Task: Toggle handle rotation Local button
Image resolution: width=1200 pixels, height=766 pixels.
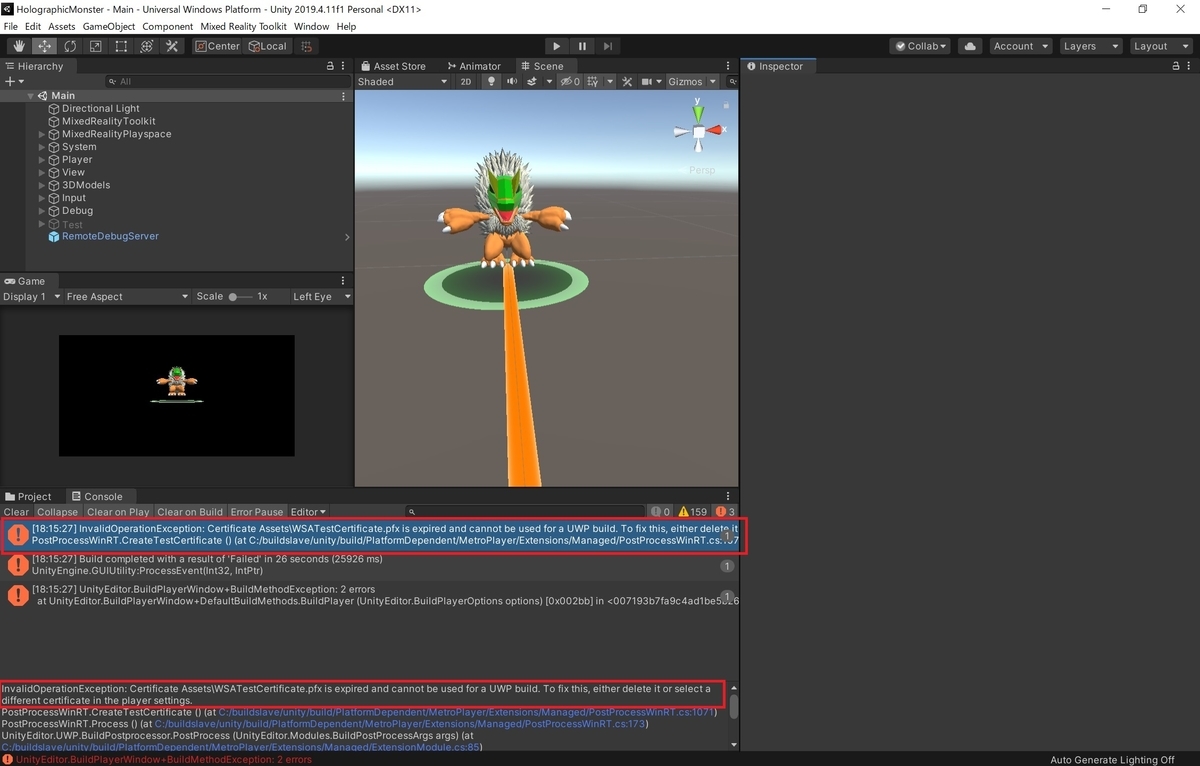Action: click(x=267, y=46)
